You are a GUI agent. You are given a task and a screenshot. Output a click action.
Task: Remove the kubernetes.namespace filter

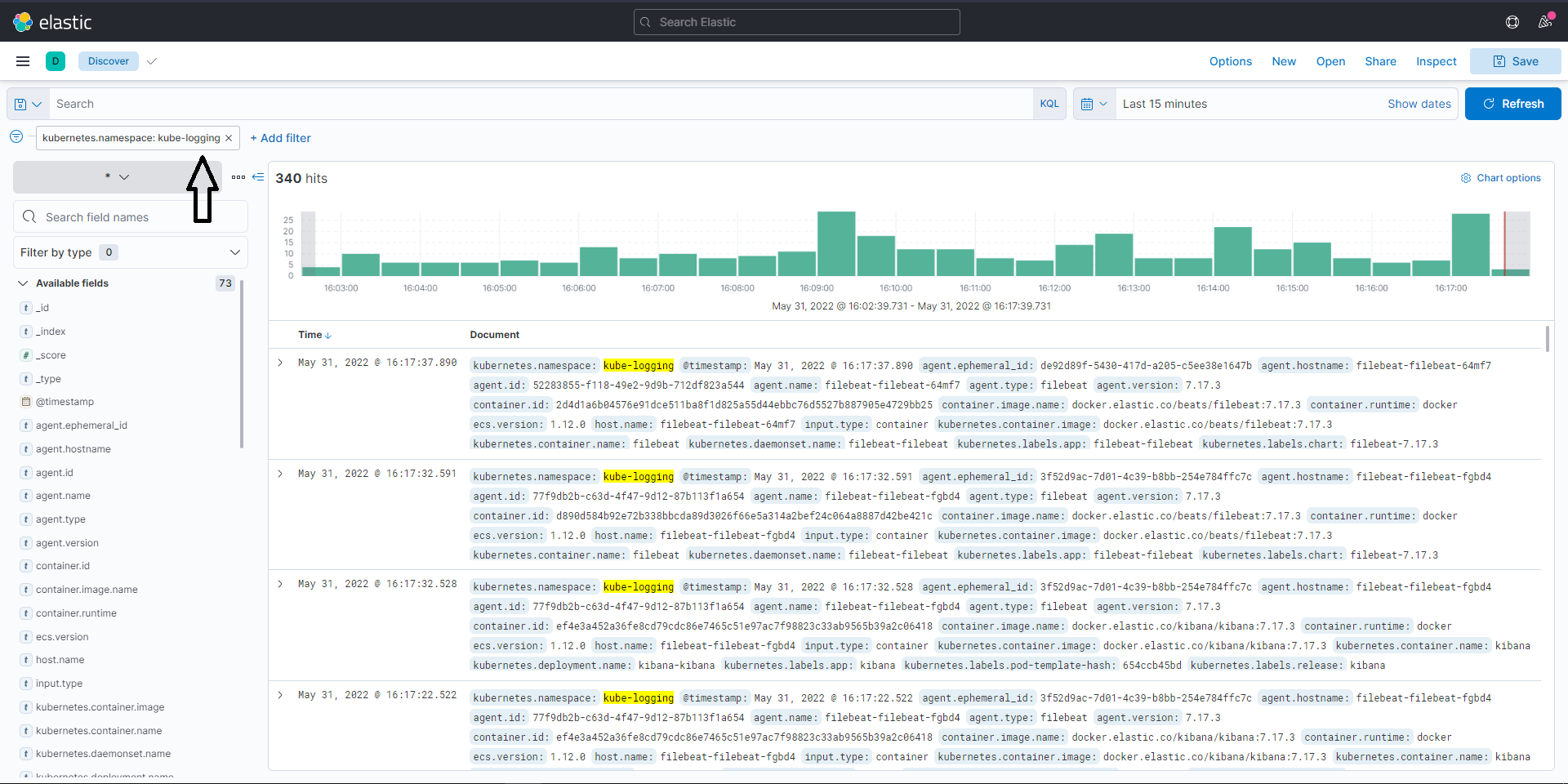(229, 138)
